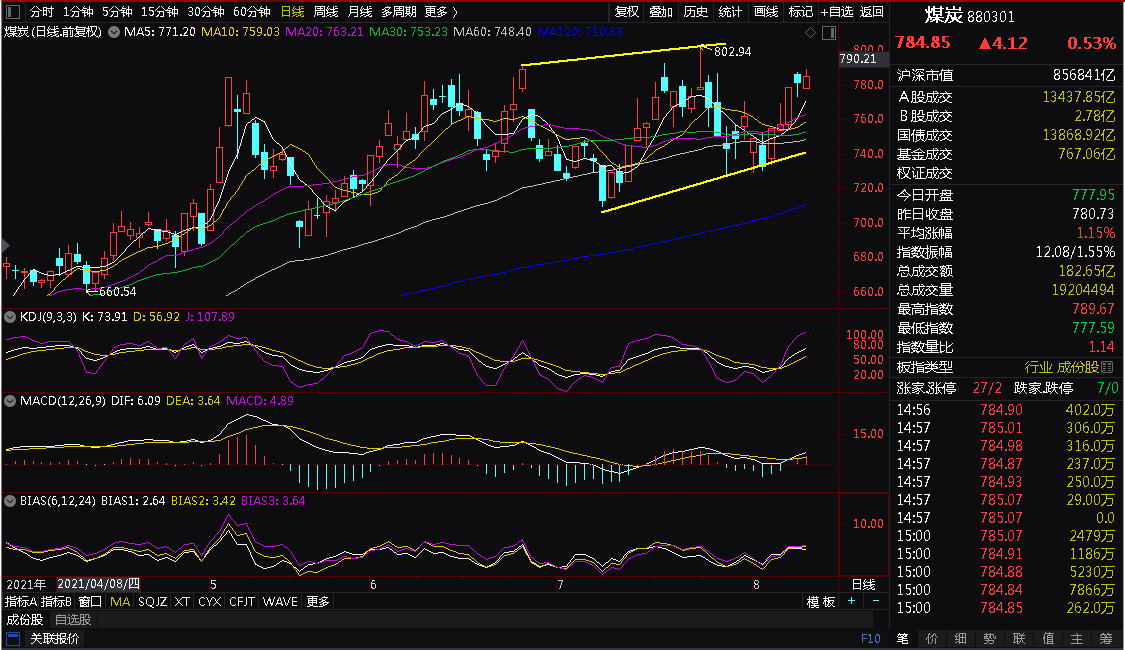Viewport: 1125px width, 650px height.
Task: Add to watchlist with +自选
Action: click(837, 11)
